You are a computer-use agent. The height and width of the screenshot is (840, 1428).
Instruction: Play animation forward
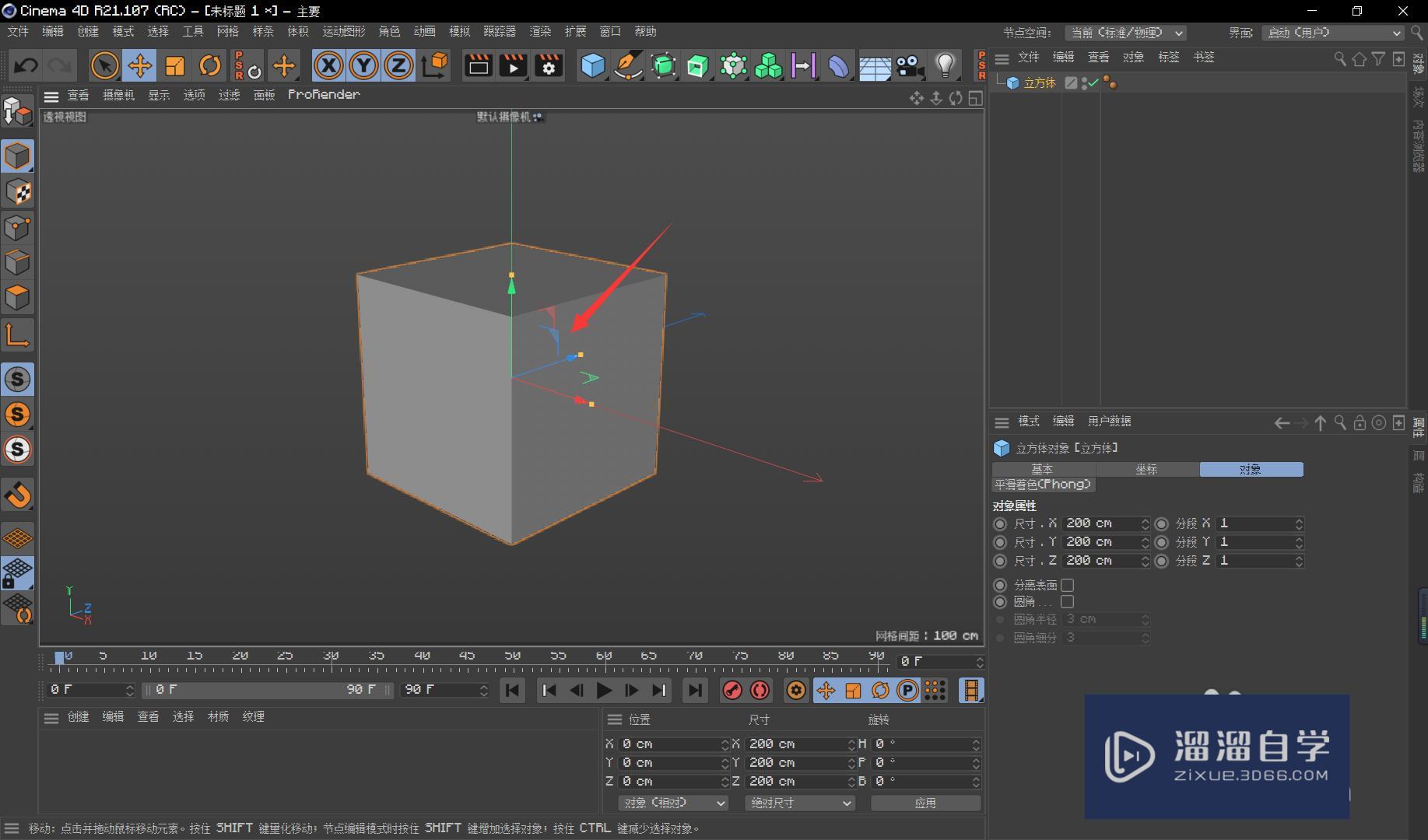tap(604, 690)
